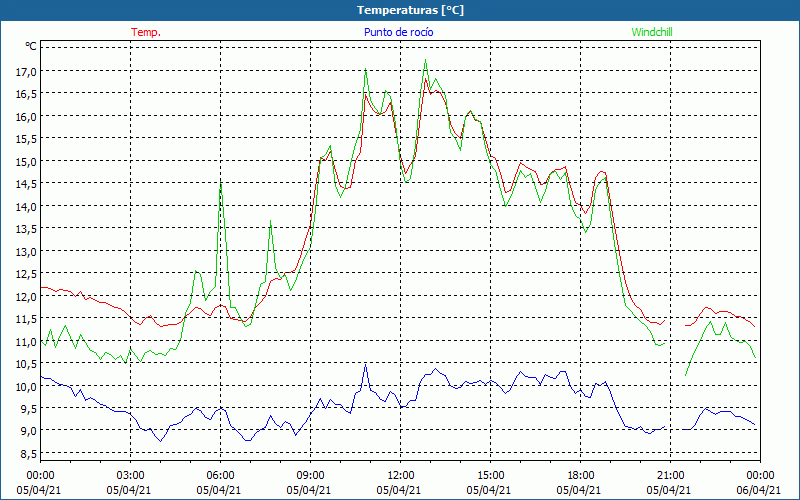Click the 16,0 y-axis value
800x500 pixels.
click(26, 116)
